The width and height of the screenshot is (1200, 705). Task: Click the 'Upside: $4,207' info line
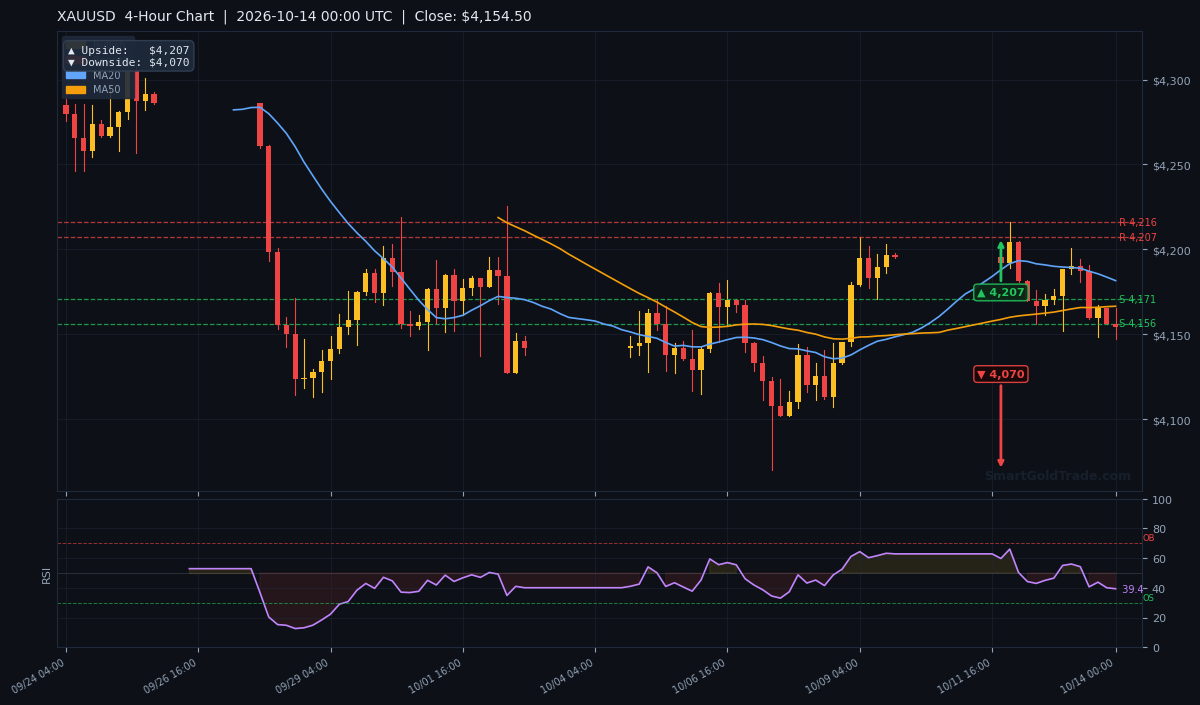[x=129, y=50]
